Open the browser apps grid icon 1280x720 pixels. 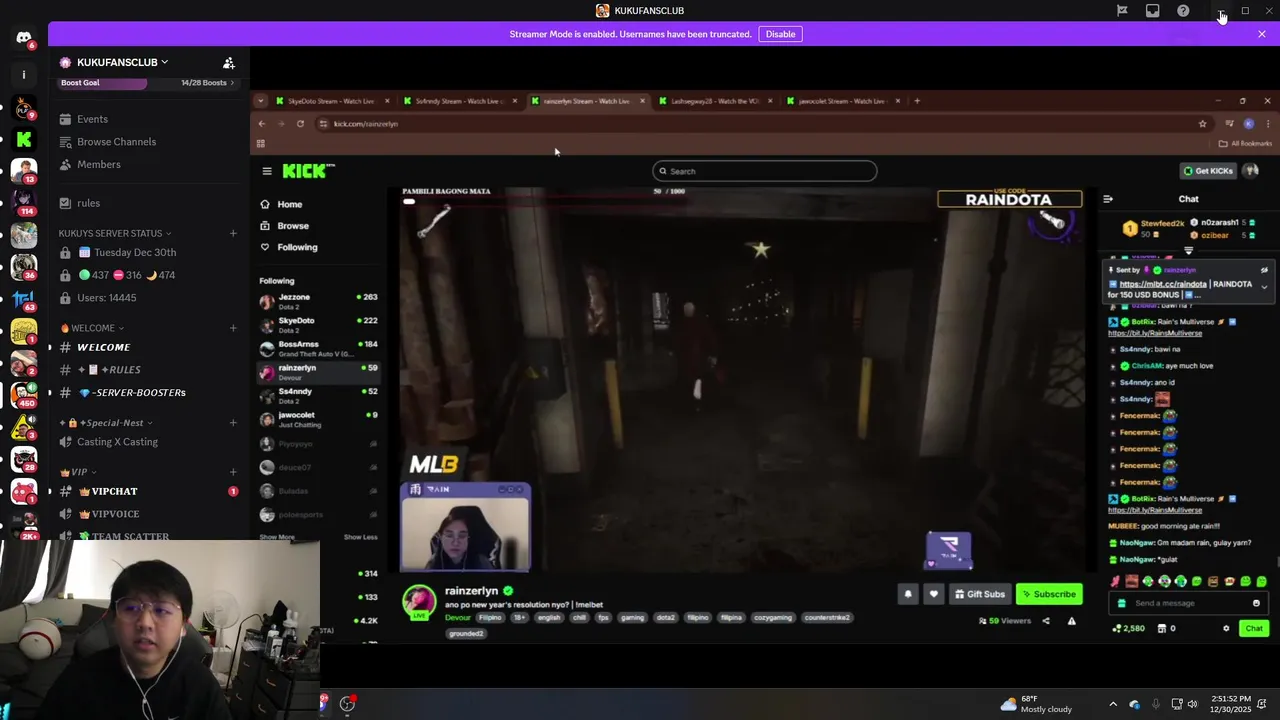tap(260, 143)
